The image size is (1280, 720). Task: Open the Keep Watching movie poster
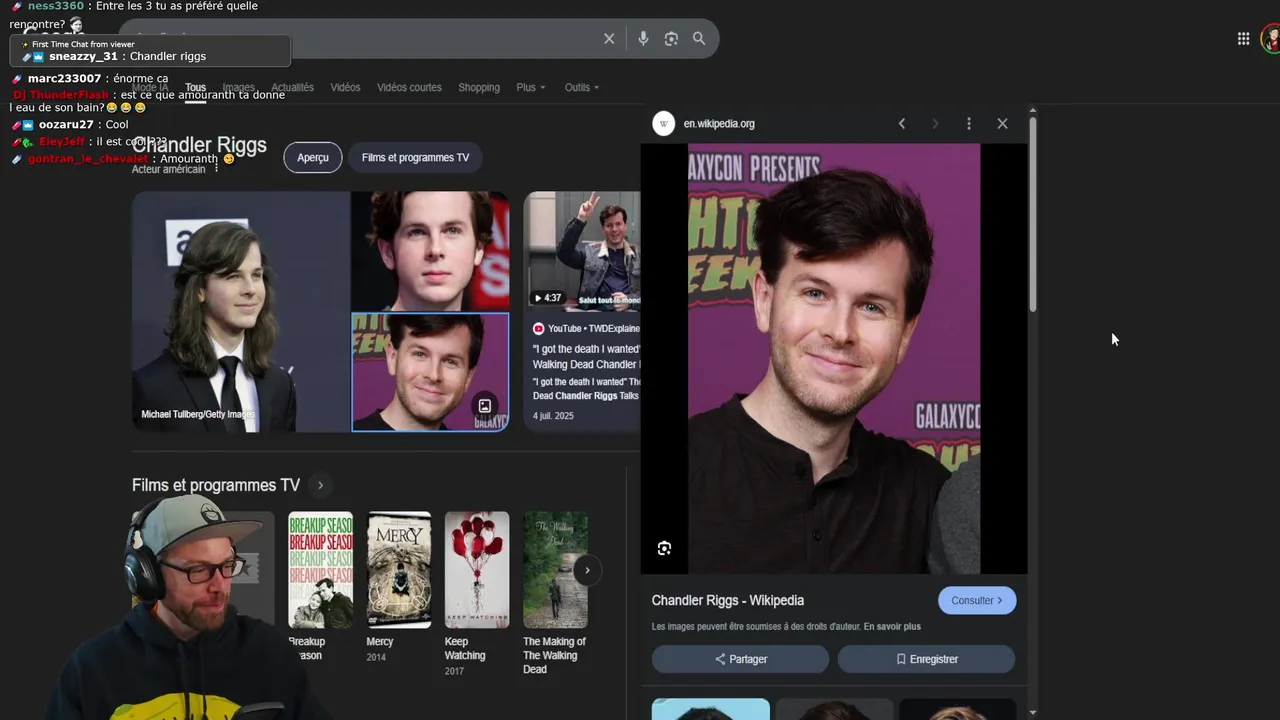tap(477, 570)
